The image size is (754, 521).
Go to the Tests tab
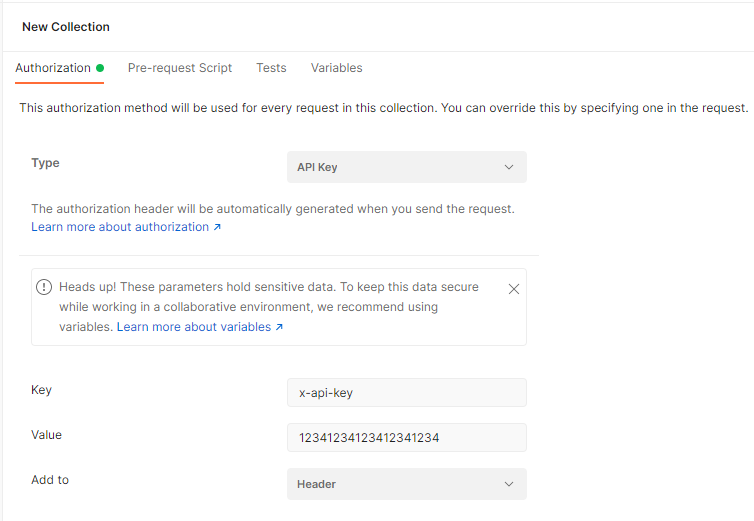(x=271, y=68)
